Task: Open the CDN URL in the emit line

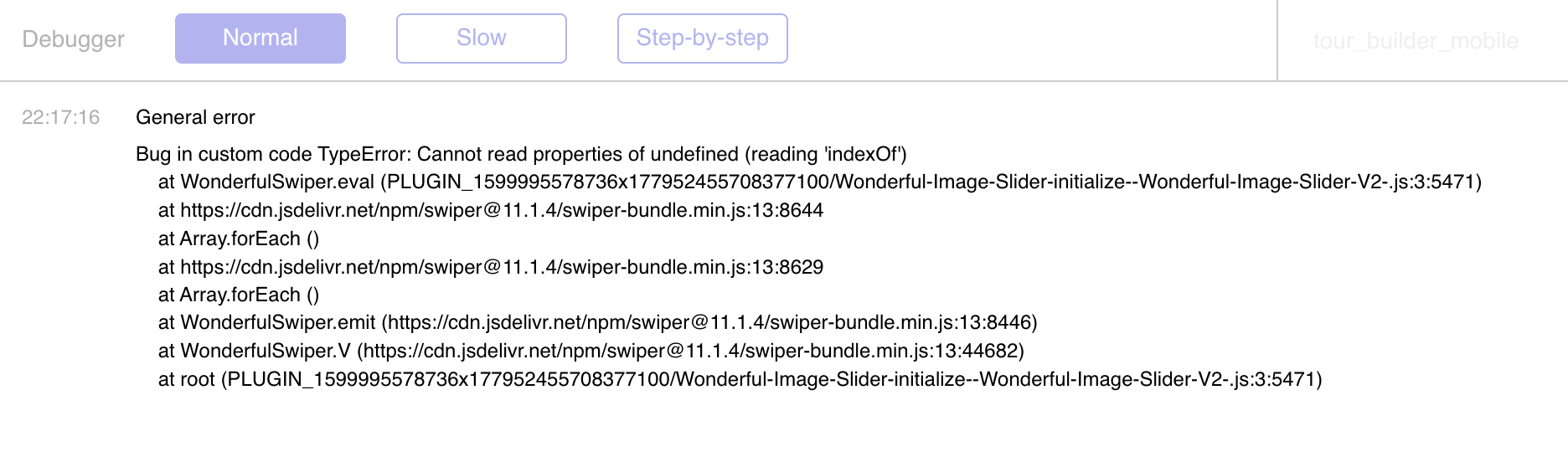Action: [709, 322]
